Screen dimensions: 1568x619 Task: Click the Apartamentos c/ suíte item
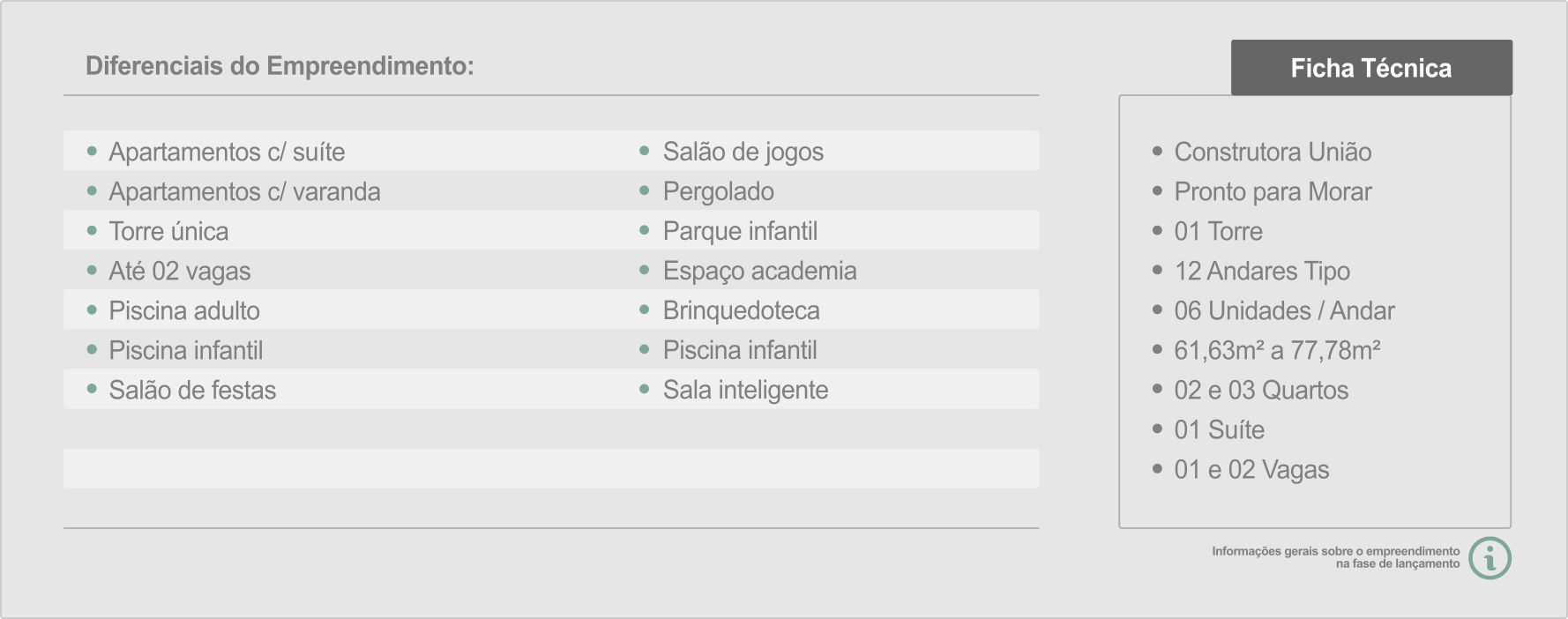(x=227, y=152)
